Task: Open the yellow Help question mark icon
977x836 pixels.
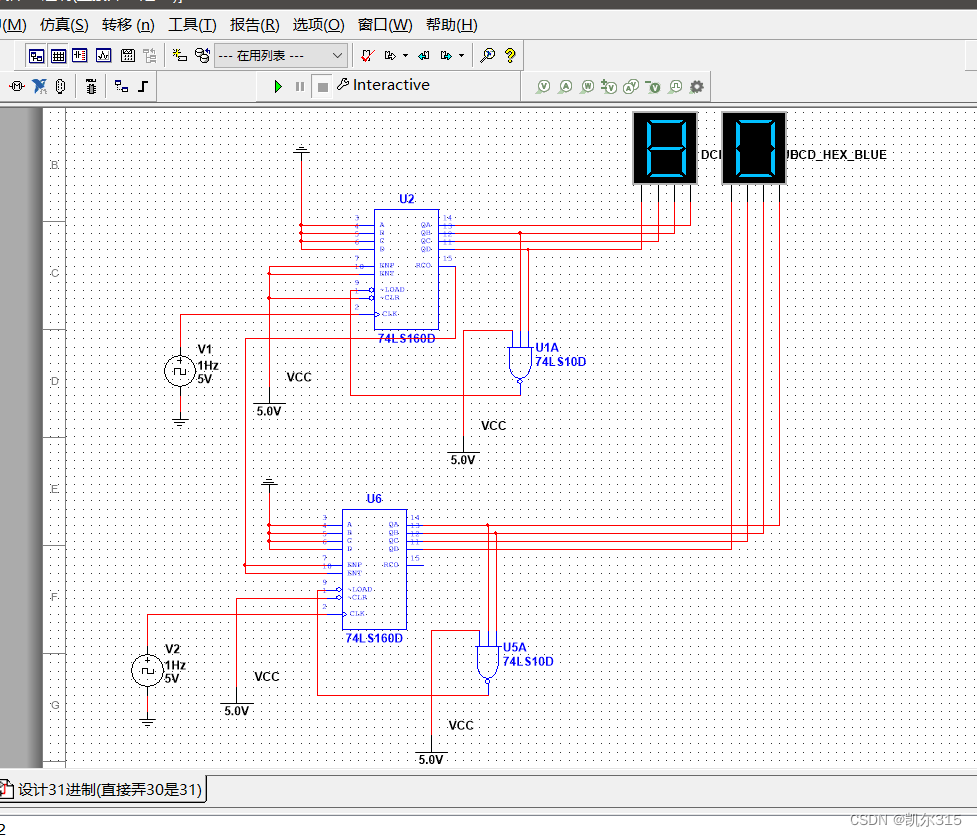Action: pos(510,55)
